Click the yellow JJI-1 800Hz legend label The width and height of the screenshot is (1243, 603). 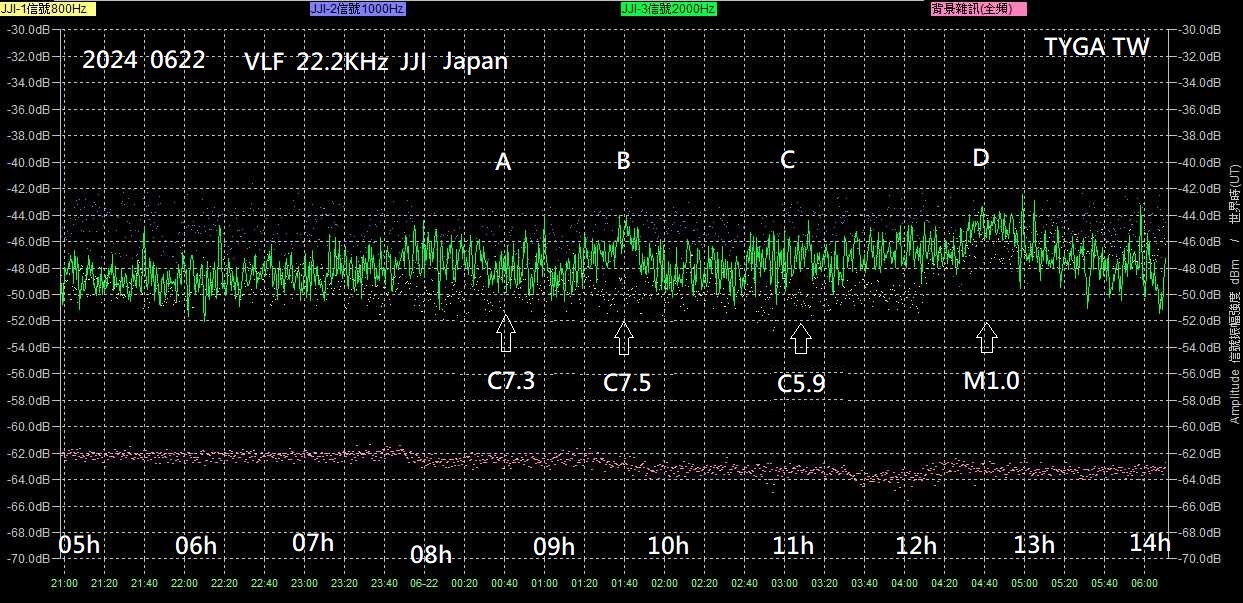(44, 8)
